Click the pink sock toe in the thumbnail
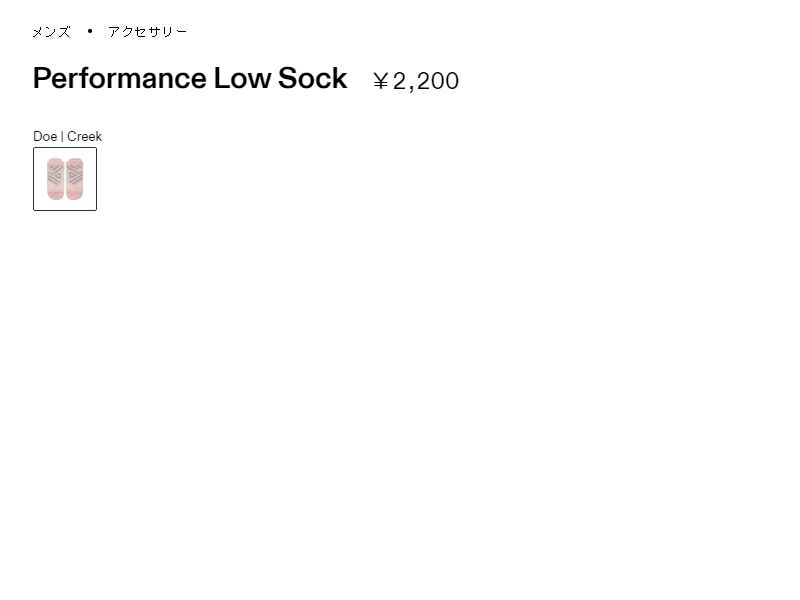This screenshot has height=600, width=800. [x=56, y=192]
